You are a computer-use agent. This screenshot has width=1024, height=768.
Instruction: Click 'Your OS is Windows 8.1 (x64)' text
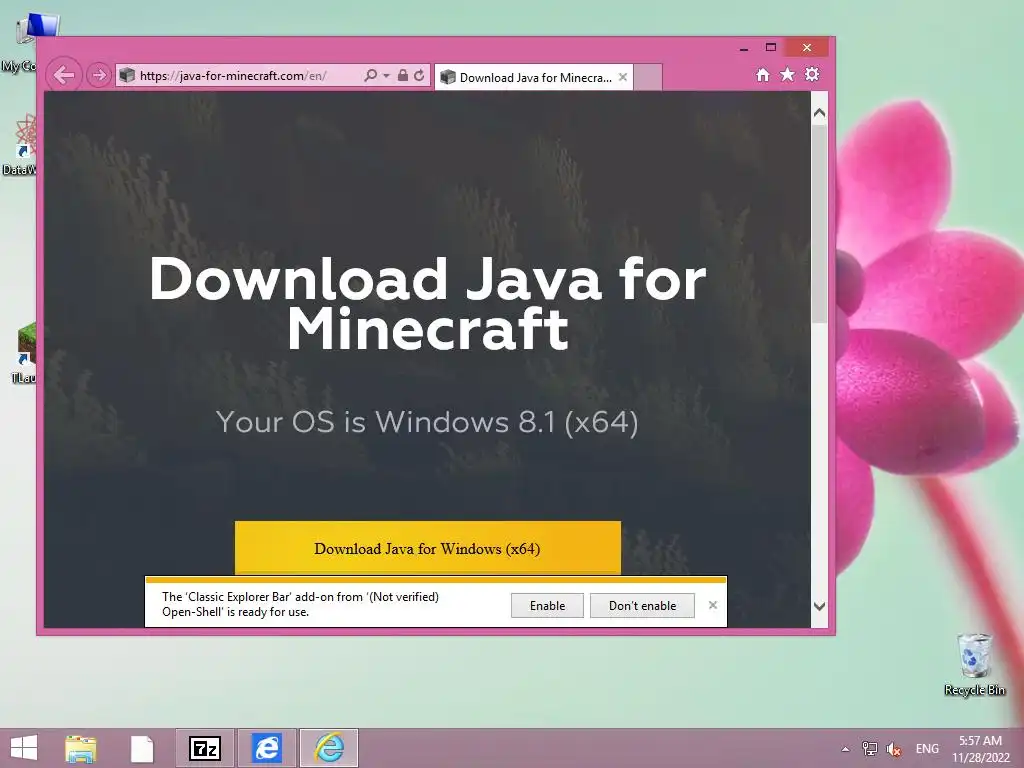click(427, 422)
